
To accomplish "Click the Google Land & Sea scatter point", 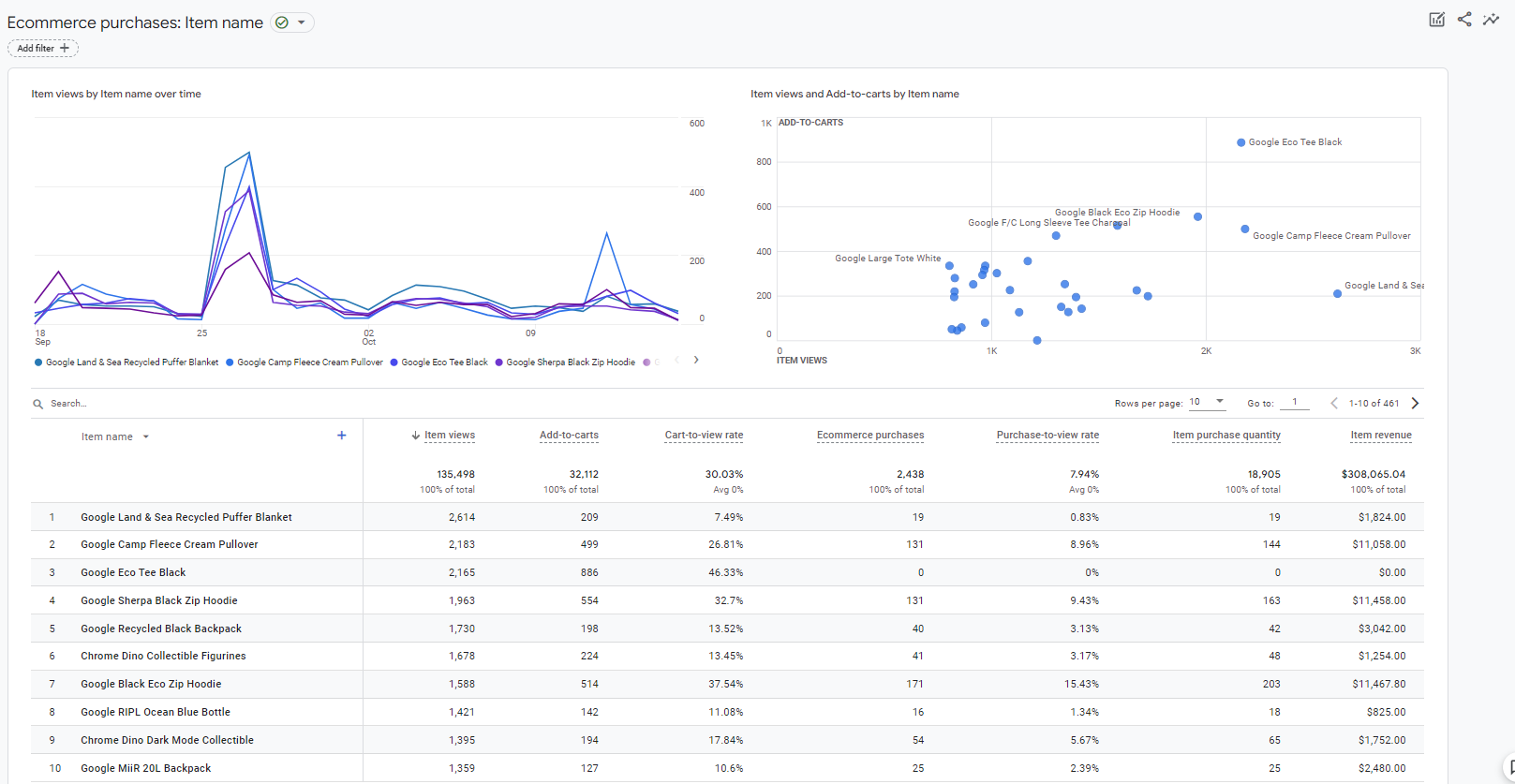I will pos(1337,293).
